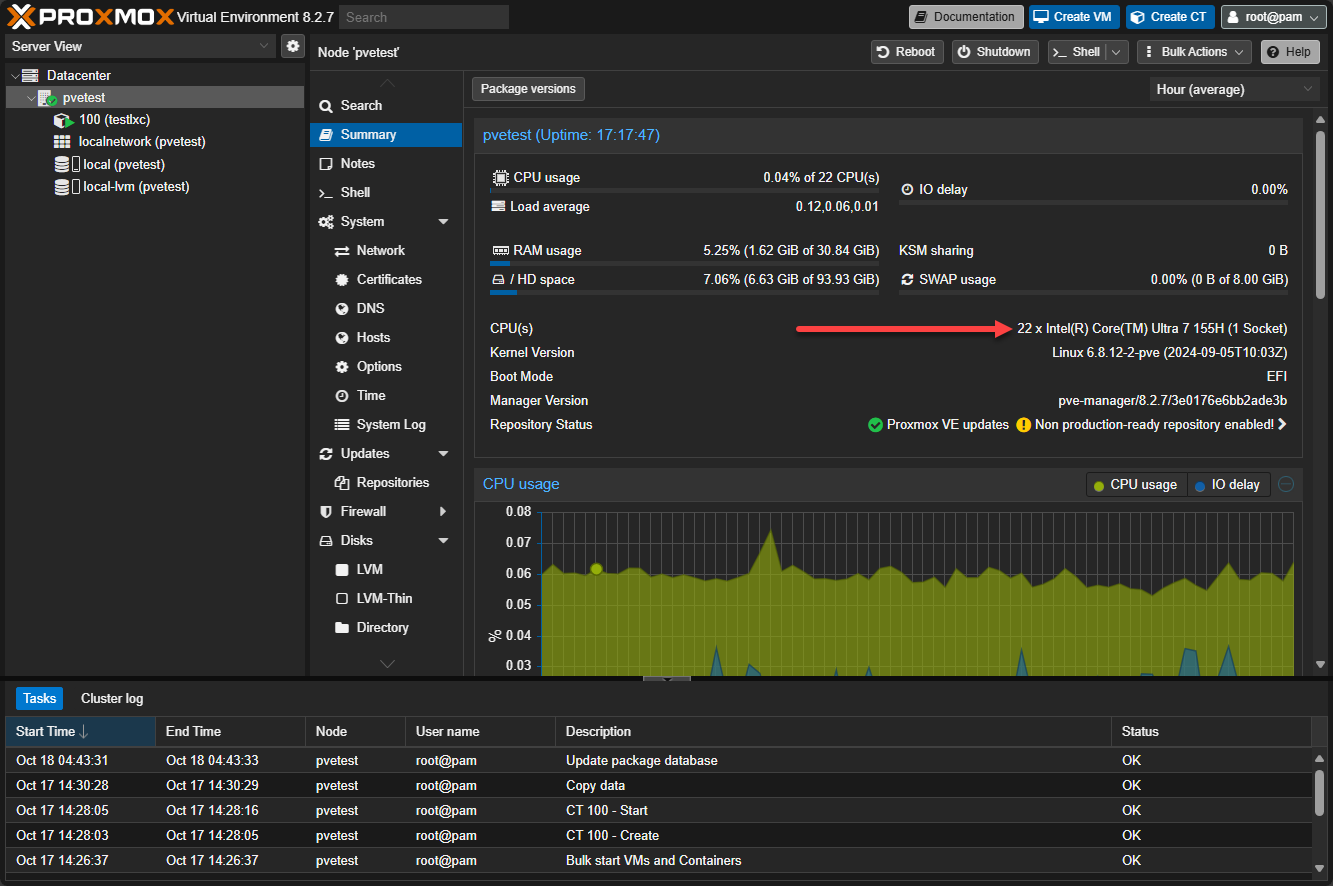1333x886 pixels.
Task: Click the Create VM button
Action: pos(1074,17)
